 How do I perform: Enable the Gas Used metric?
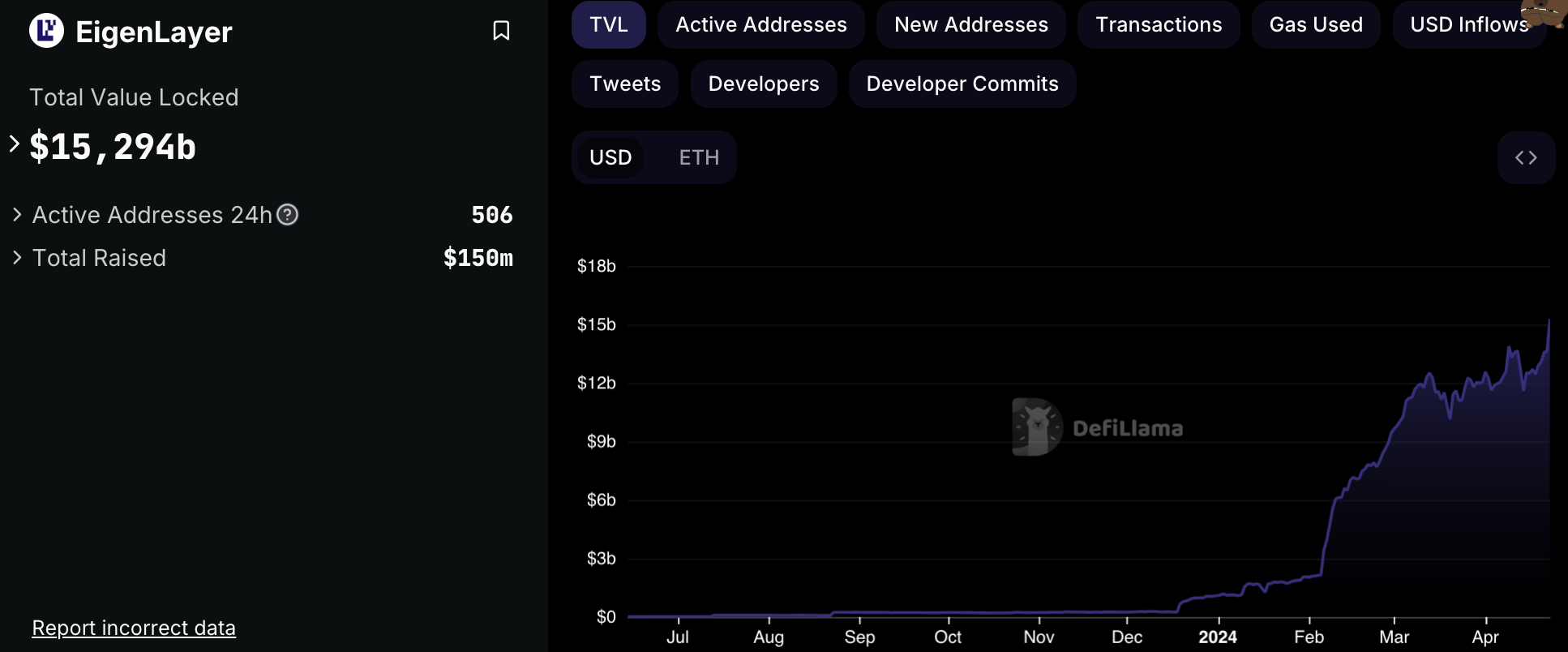(1315, 25)
